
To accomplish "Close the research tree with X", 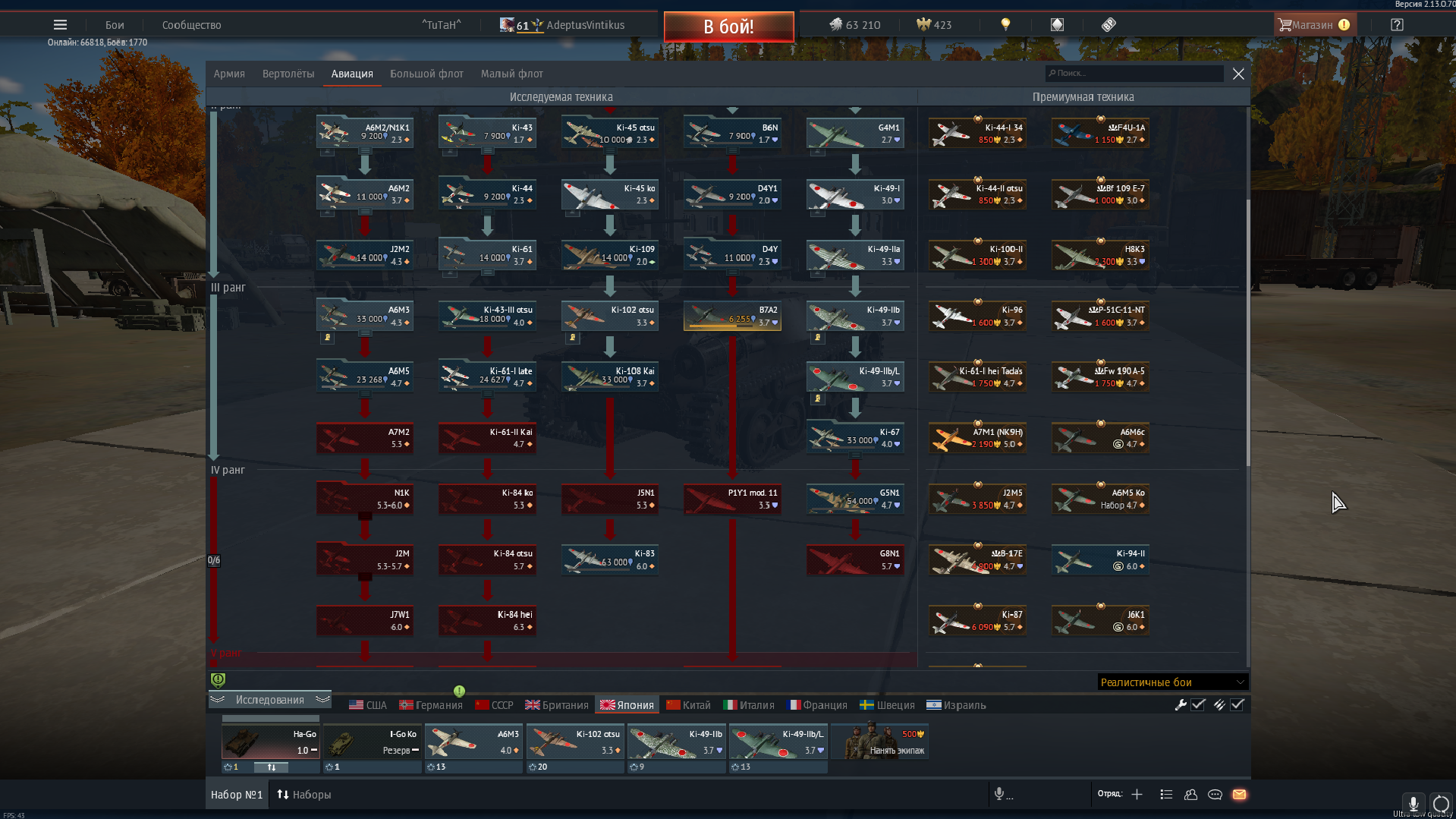I will pyautogui.click(x=1238, y=74).
